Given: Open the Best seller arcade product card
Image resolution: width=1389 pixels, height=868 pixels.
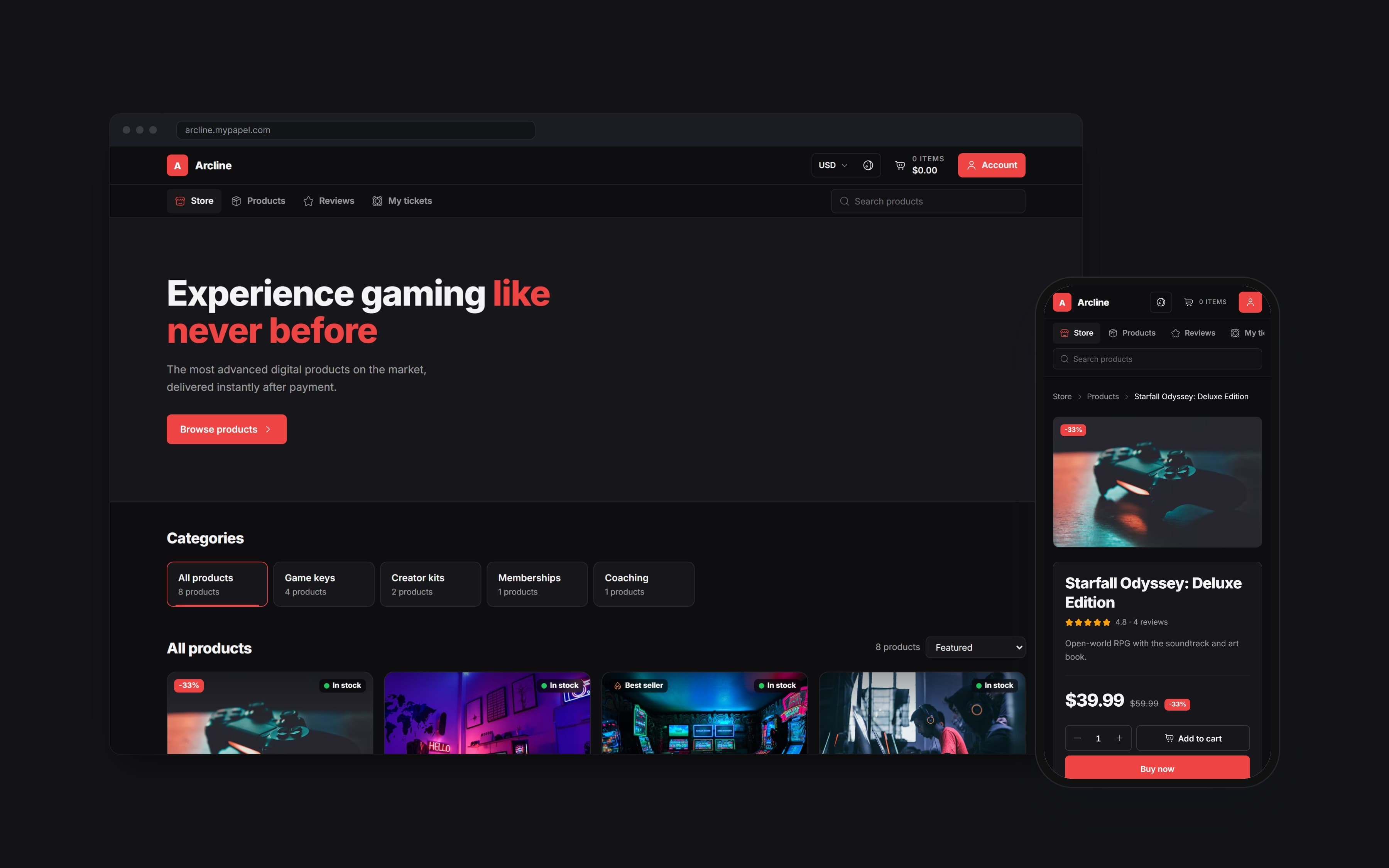Looking at the screenshot, I should 704,714.
